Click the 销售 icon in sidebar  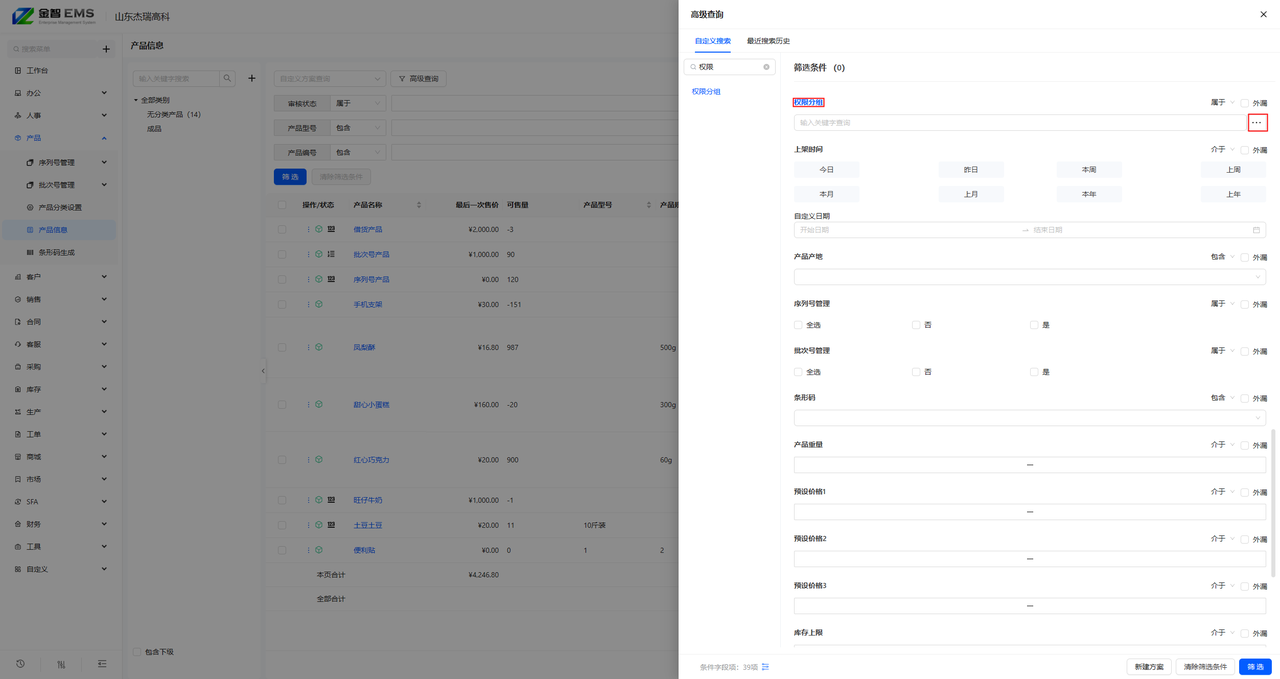tap(18, 299)
